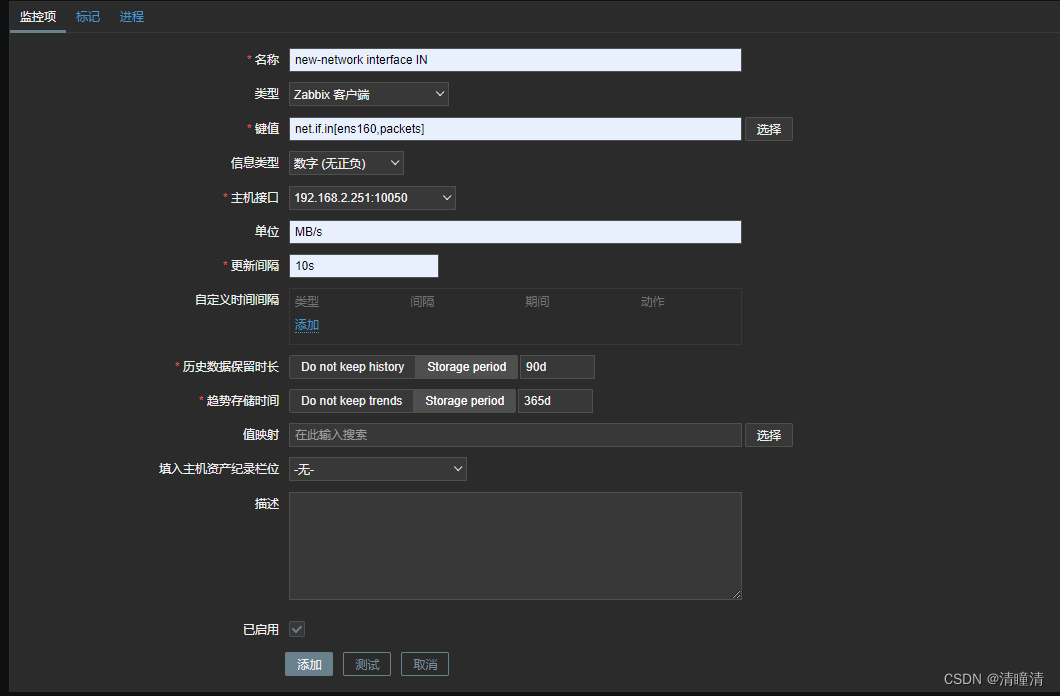Click the 期间 column header
This screenshot has width=1060, height=696.
tap(537, 301)
